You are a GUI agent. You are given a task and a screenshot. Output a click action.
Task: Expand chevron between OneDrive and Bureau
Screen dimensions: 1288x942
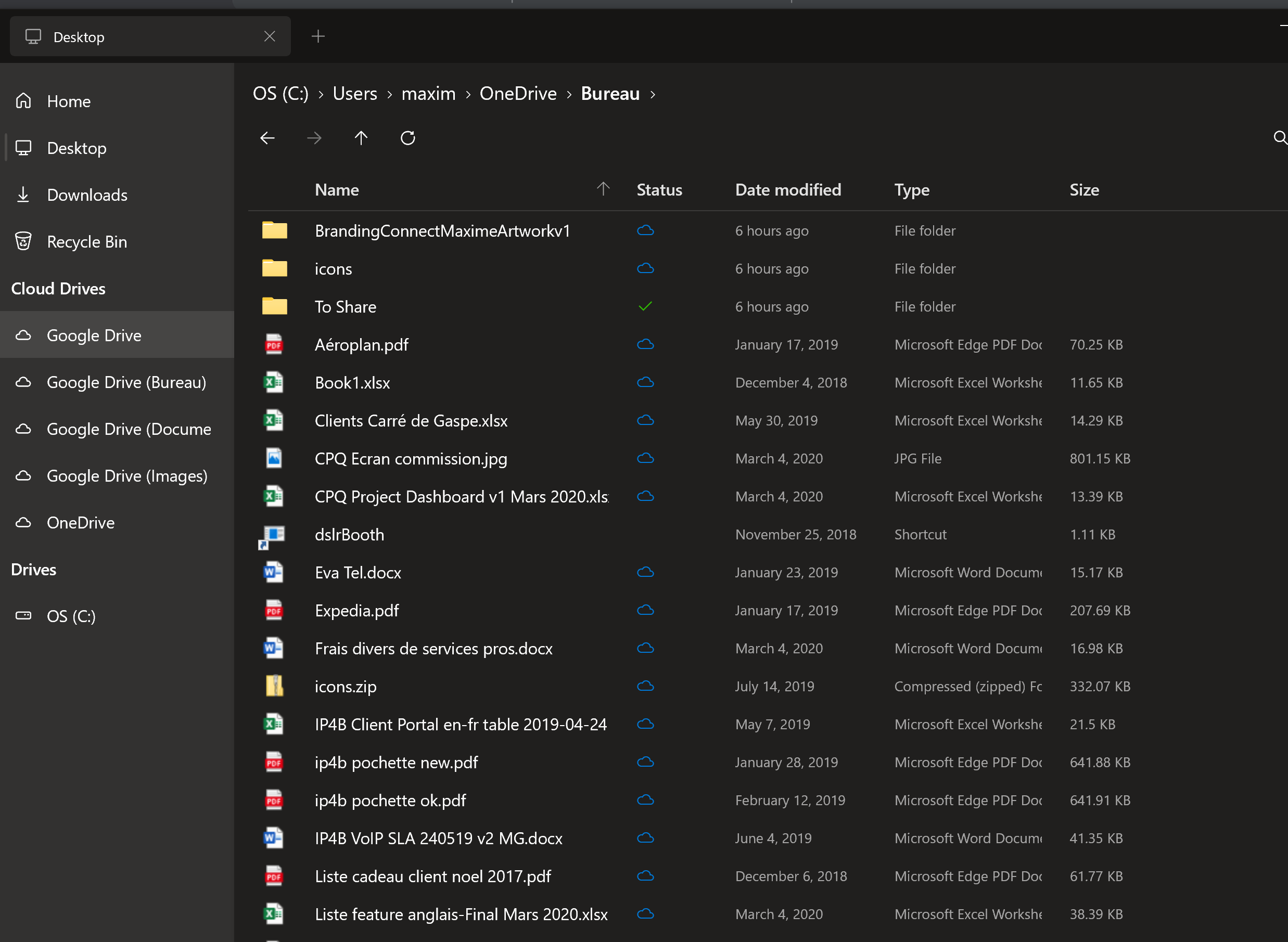point(569,95)
